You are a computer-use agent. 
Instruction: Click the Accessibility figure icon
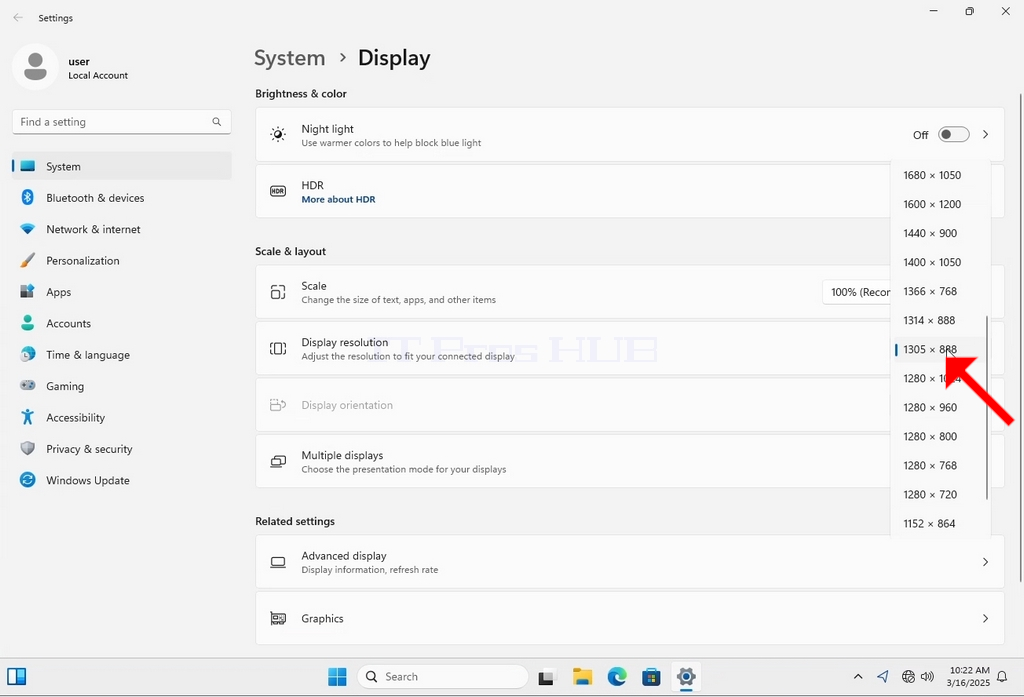[x=27, y=417]
